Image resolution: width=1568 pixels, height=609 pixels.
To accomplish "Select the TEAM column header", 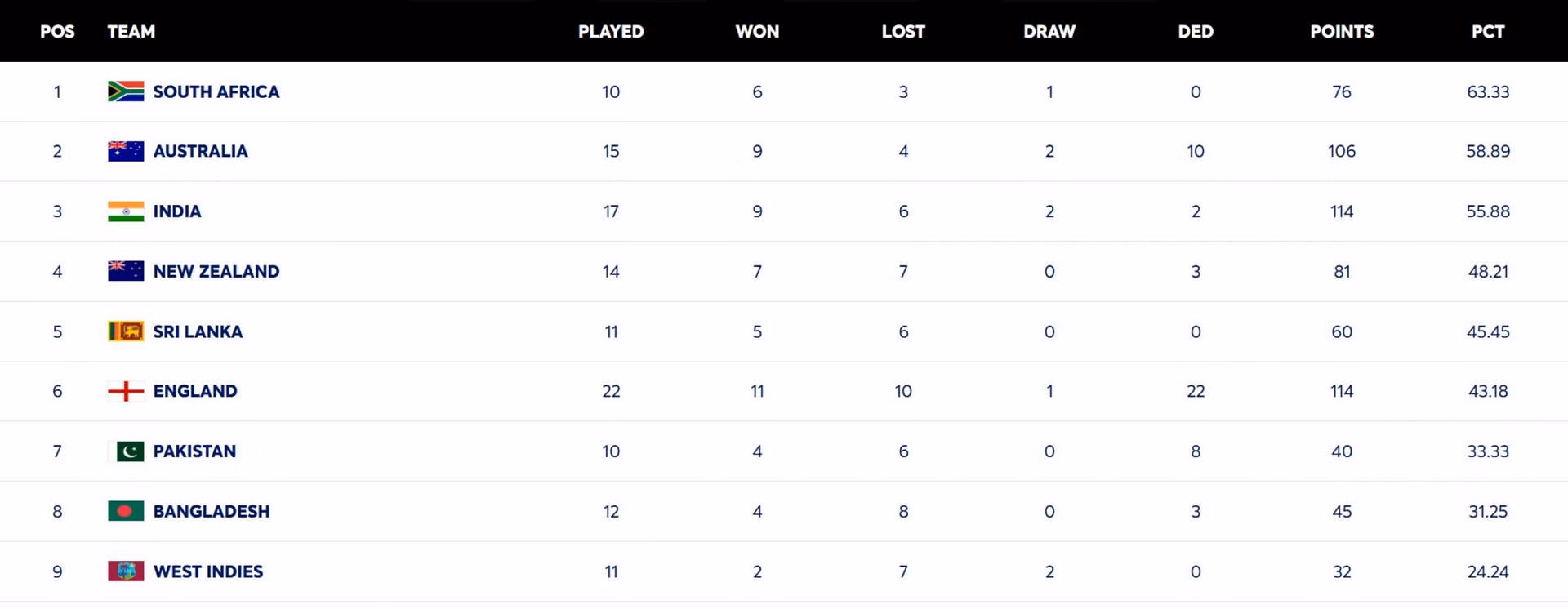I will point(131,31).
